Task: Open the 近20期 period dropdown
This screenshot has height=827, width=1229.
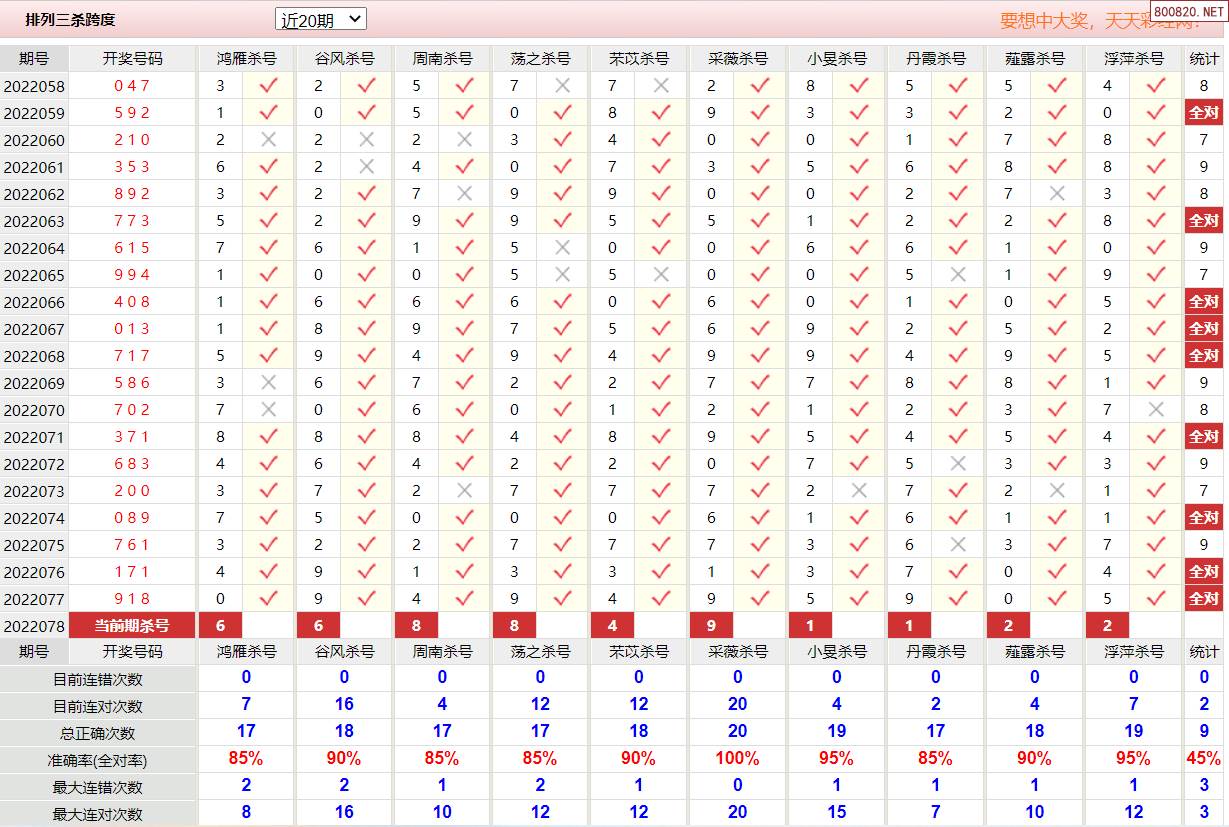Action: tap(321, 20)
